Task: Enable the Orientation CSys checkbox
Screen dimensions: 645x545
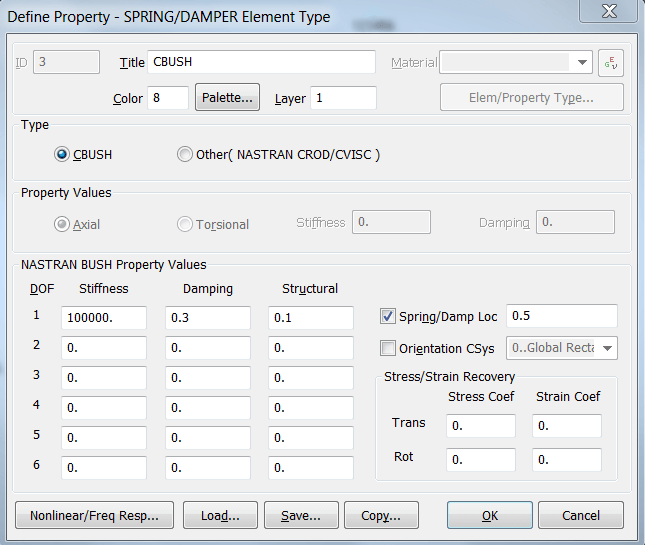Action: point(387,348)
